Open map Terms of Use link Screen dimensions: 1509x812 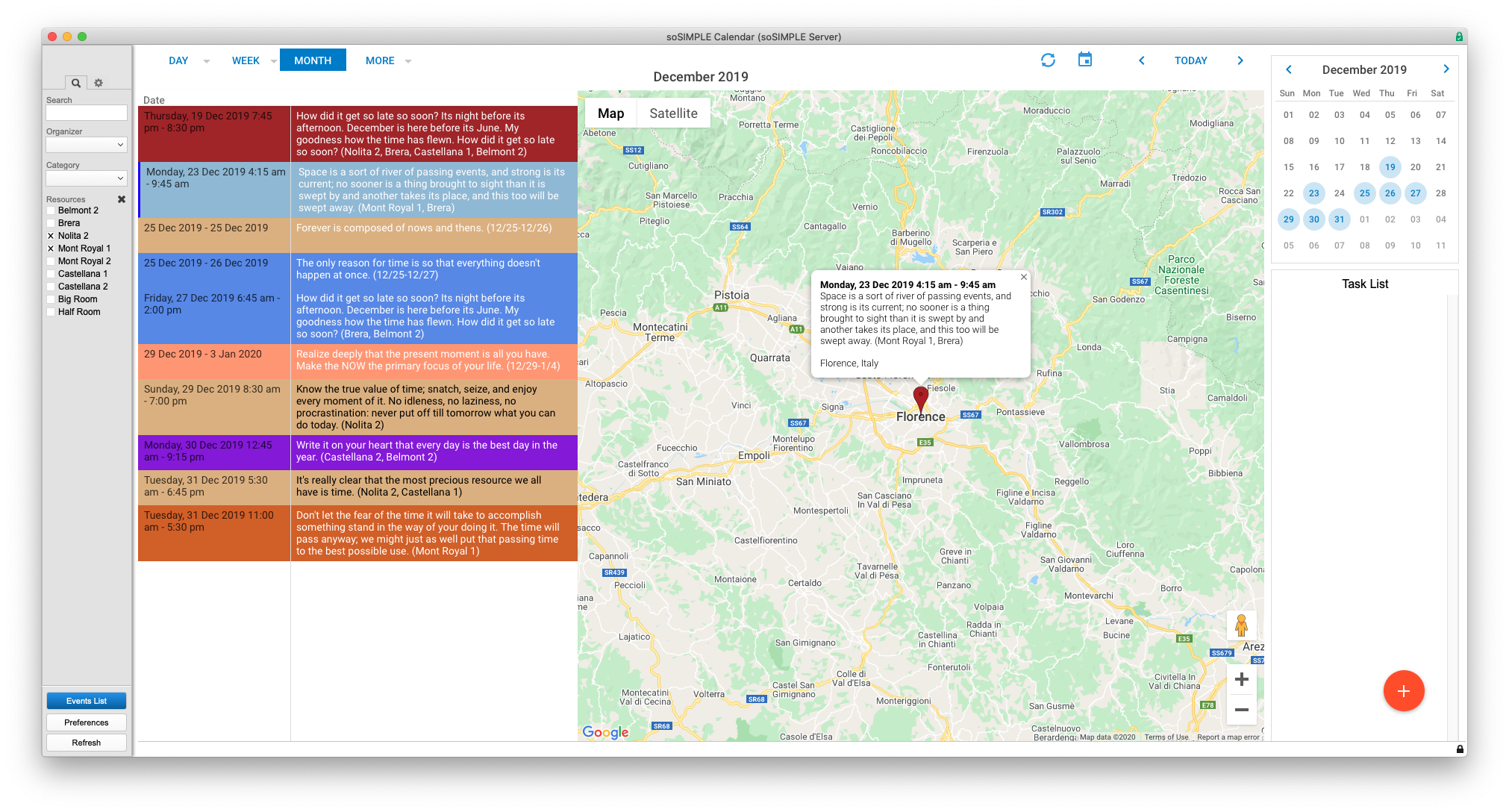coord(1166,737)
